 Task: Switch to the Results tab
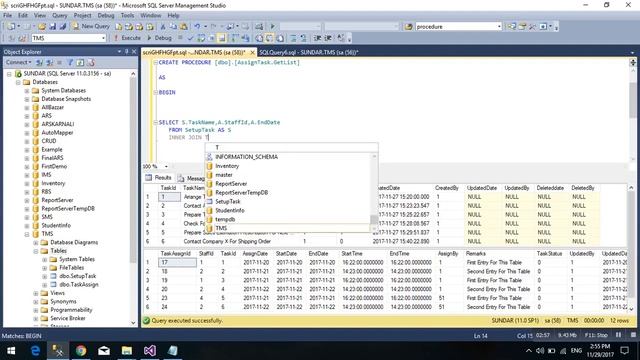[159, 178]
